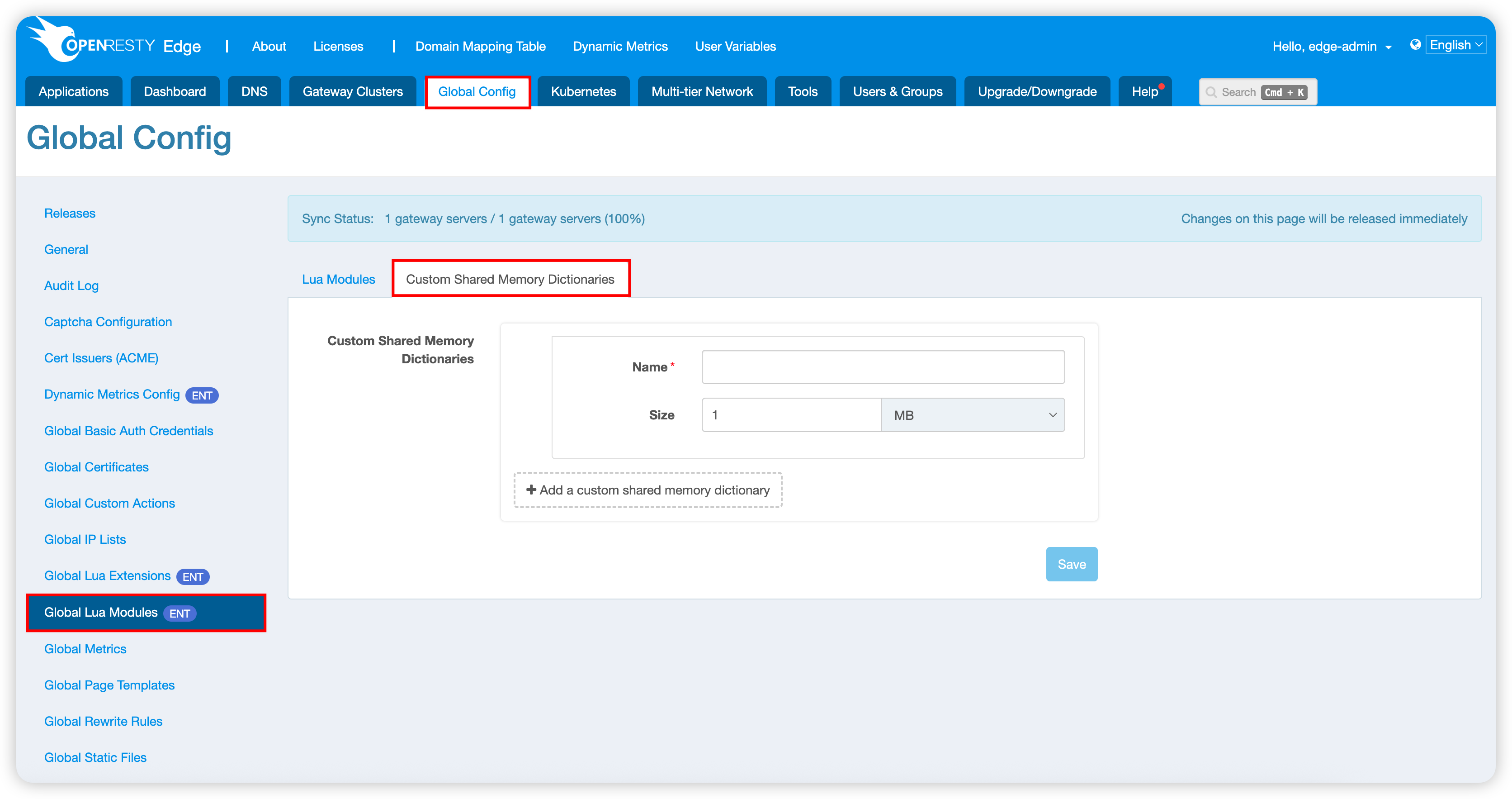The image size is (1512, 799).
Task: Open Global IP Lists
Action: pos(85,539)
